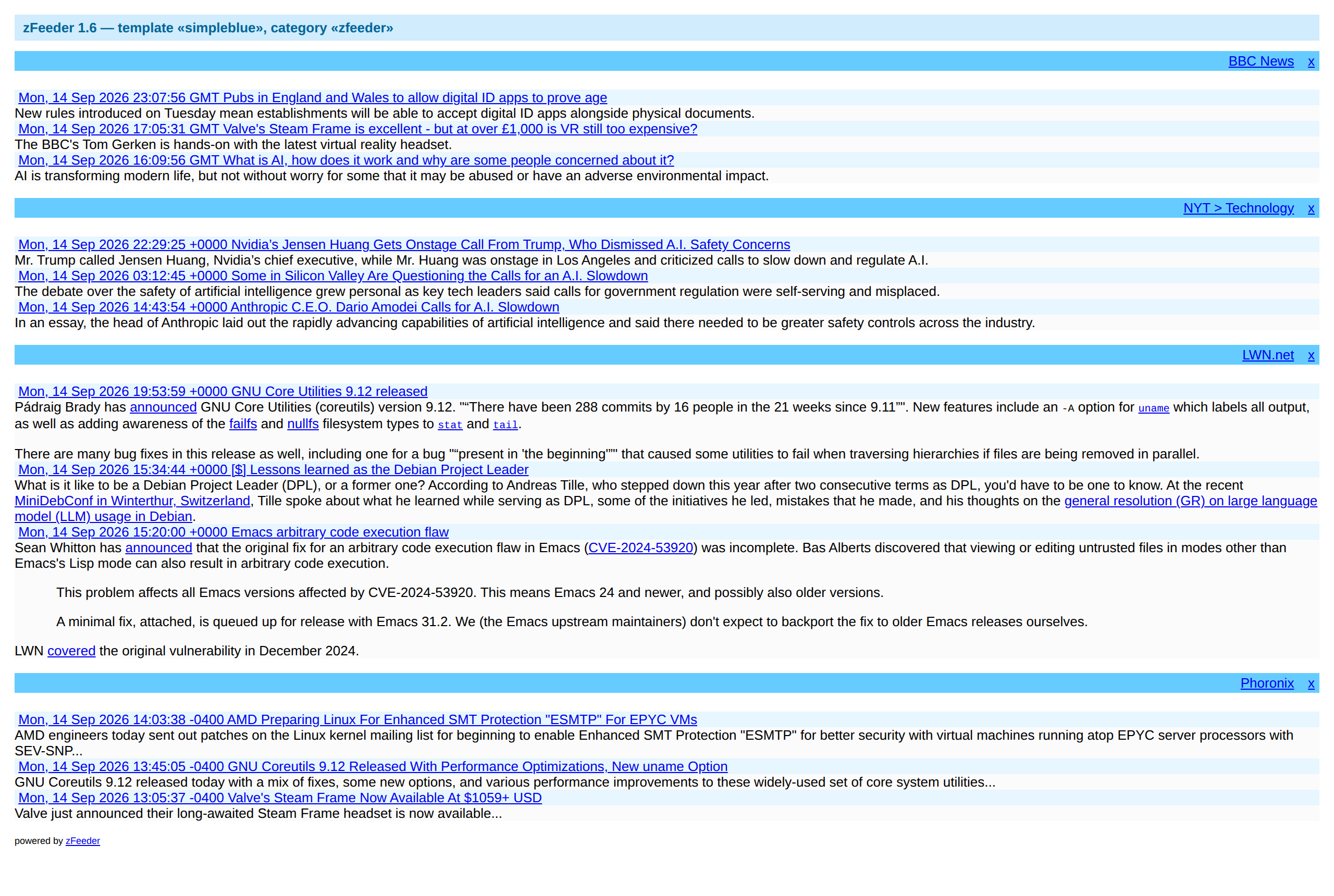Click 'AMD engineers today sent out patches' text
Image resolution: width=1334 pixels, height=896 pixels.
[x=654, y=743]
